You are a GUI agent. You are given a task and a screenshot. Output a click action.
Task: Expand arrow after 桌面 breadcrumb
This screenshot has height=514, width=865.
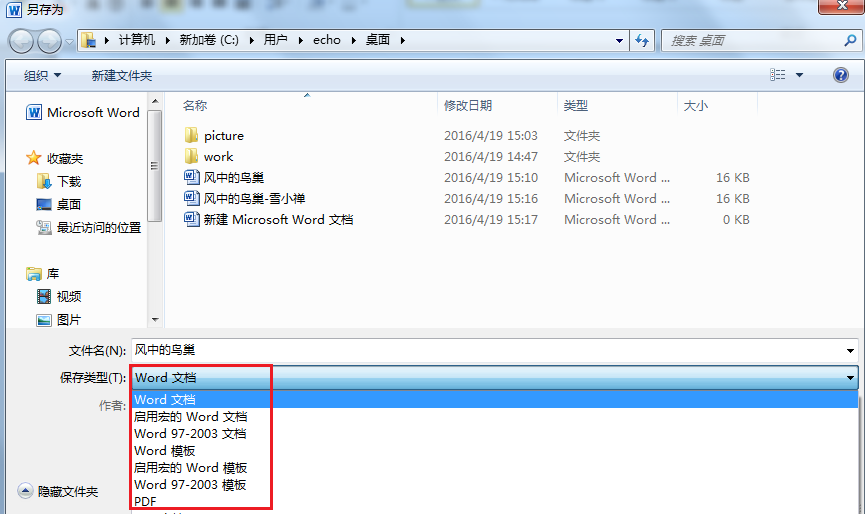tap(403, 40)
